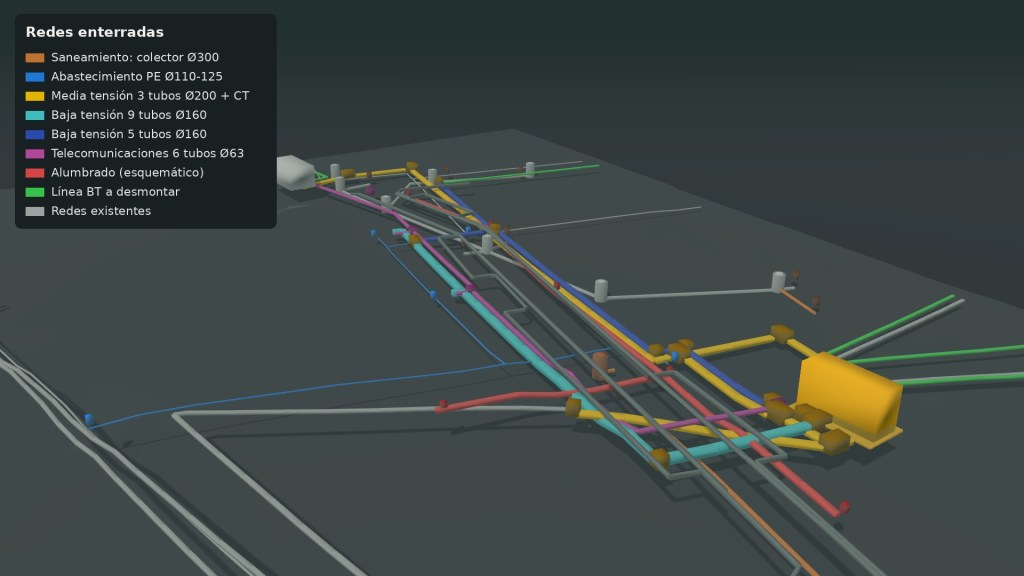Select 'Abastecimiento PE Ø110-125' legend text
The image size is (1024, 576).
tap(136, 76)
